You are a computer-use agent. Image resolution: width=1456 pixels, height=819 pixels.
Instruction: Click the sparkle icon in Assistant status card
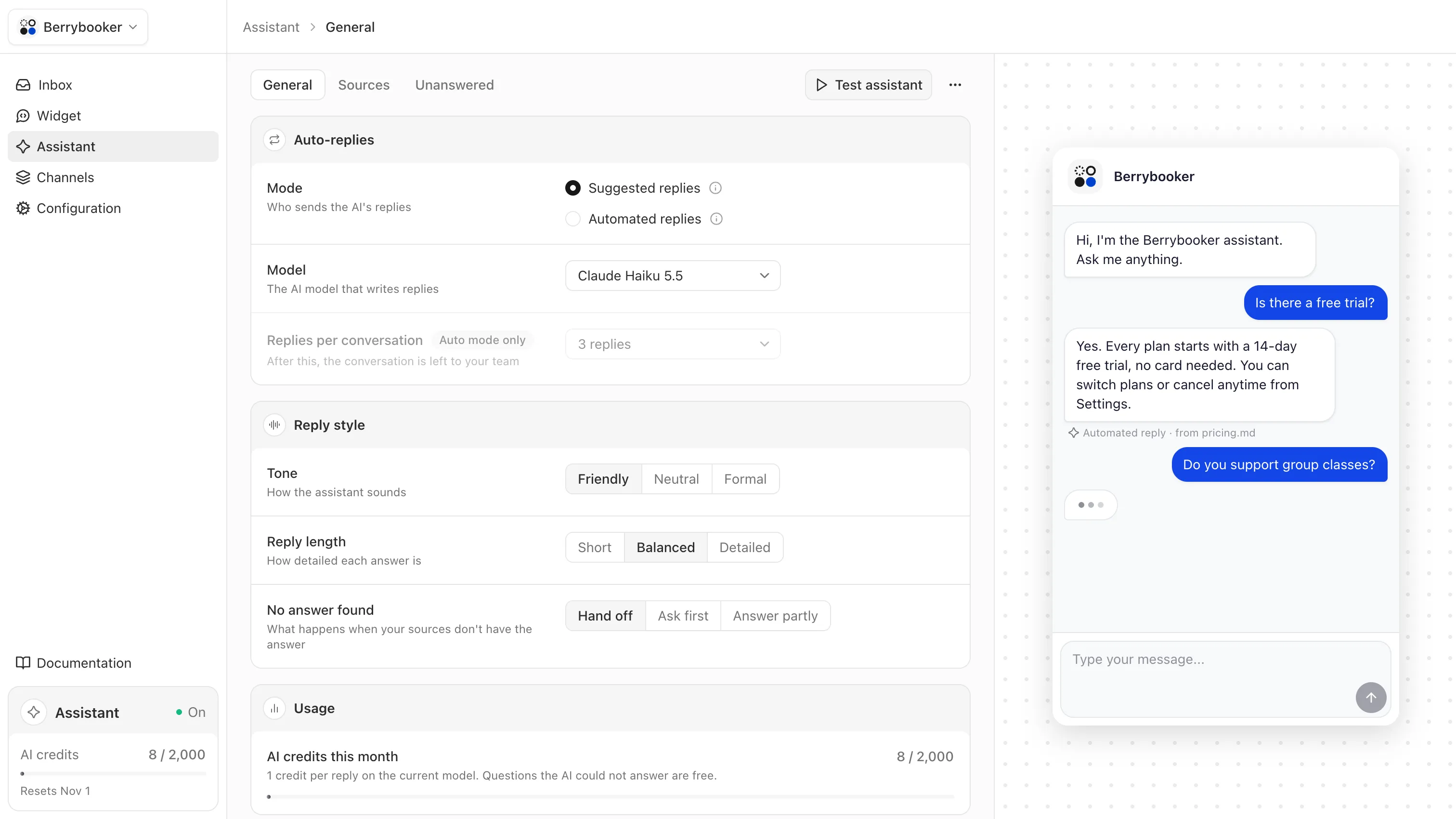(x=34, y=713)
